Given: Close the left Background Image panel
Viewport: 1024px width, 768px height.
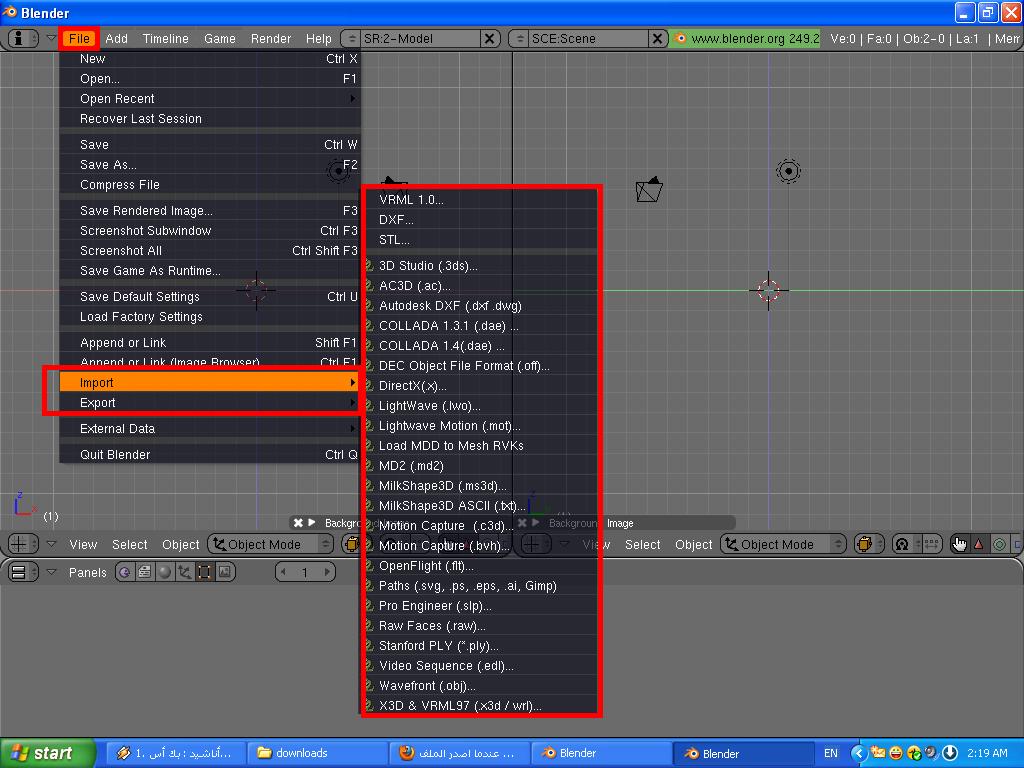Looking at the screenshot, I should coord(298,523).
